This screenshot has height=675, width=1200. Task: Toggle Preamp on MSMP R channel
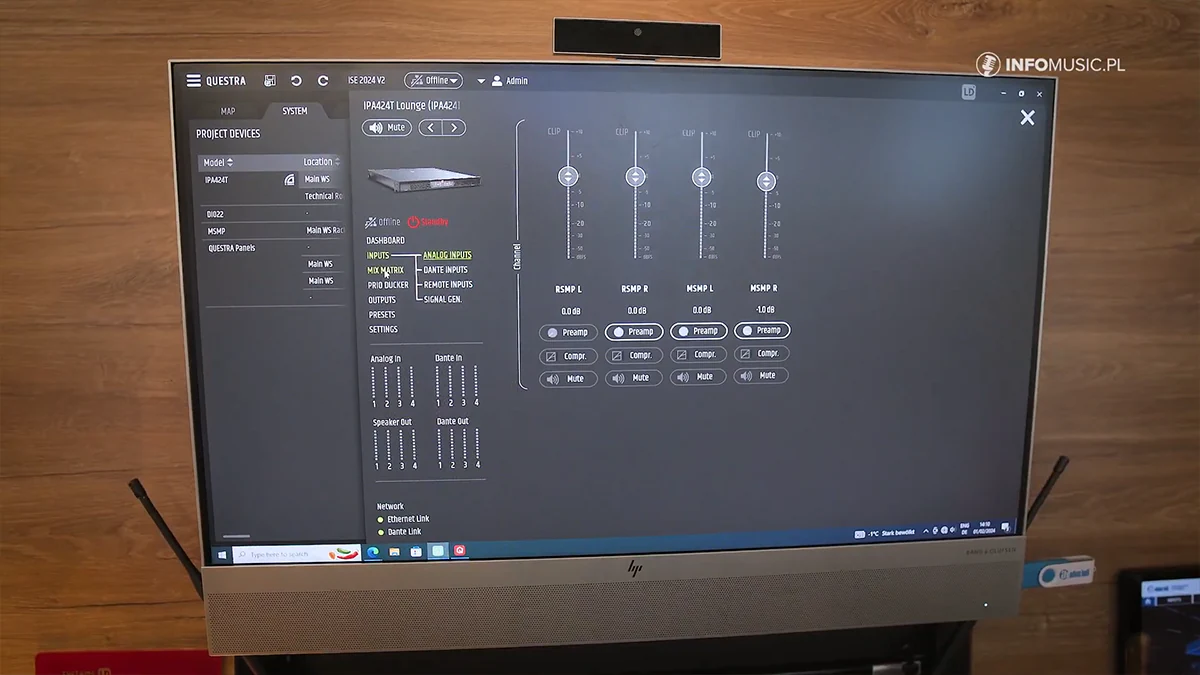(x=762, y=330)
